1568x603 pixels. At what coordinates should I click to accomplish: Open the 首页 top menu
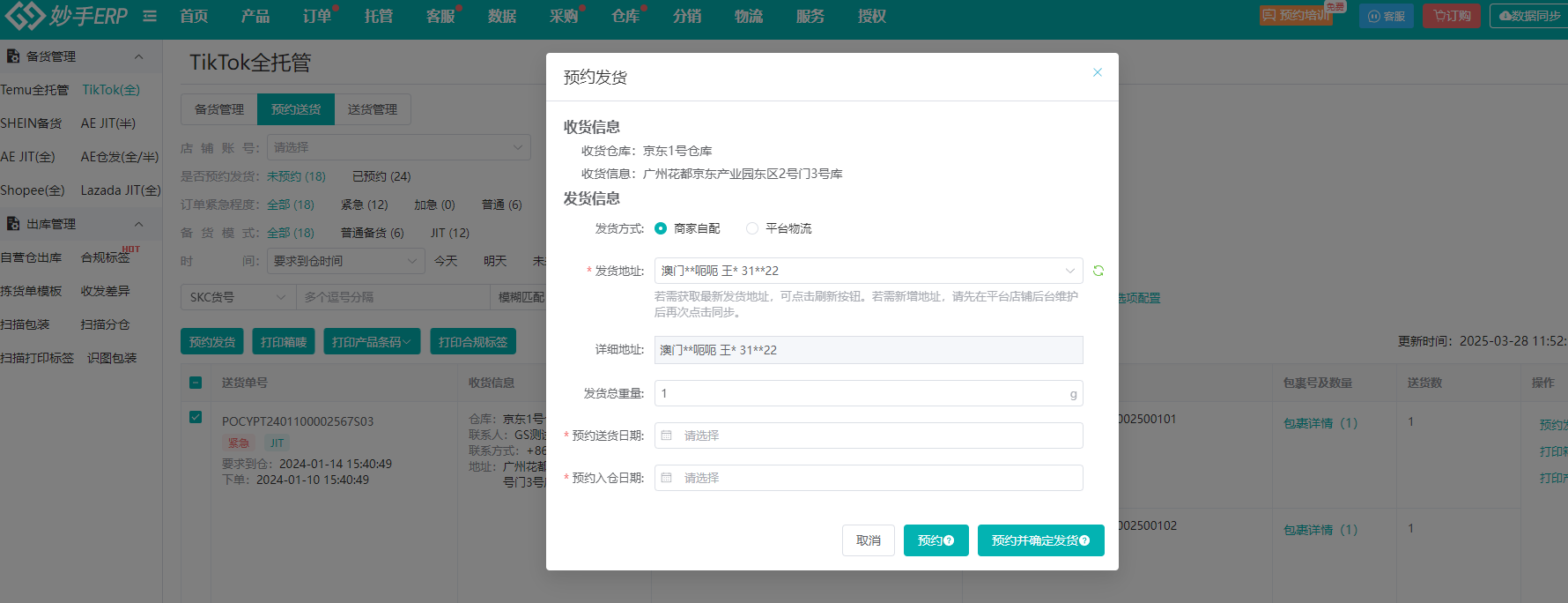point(194,17)
